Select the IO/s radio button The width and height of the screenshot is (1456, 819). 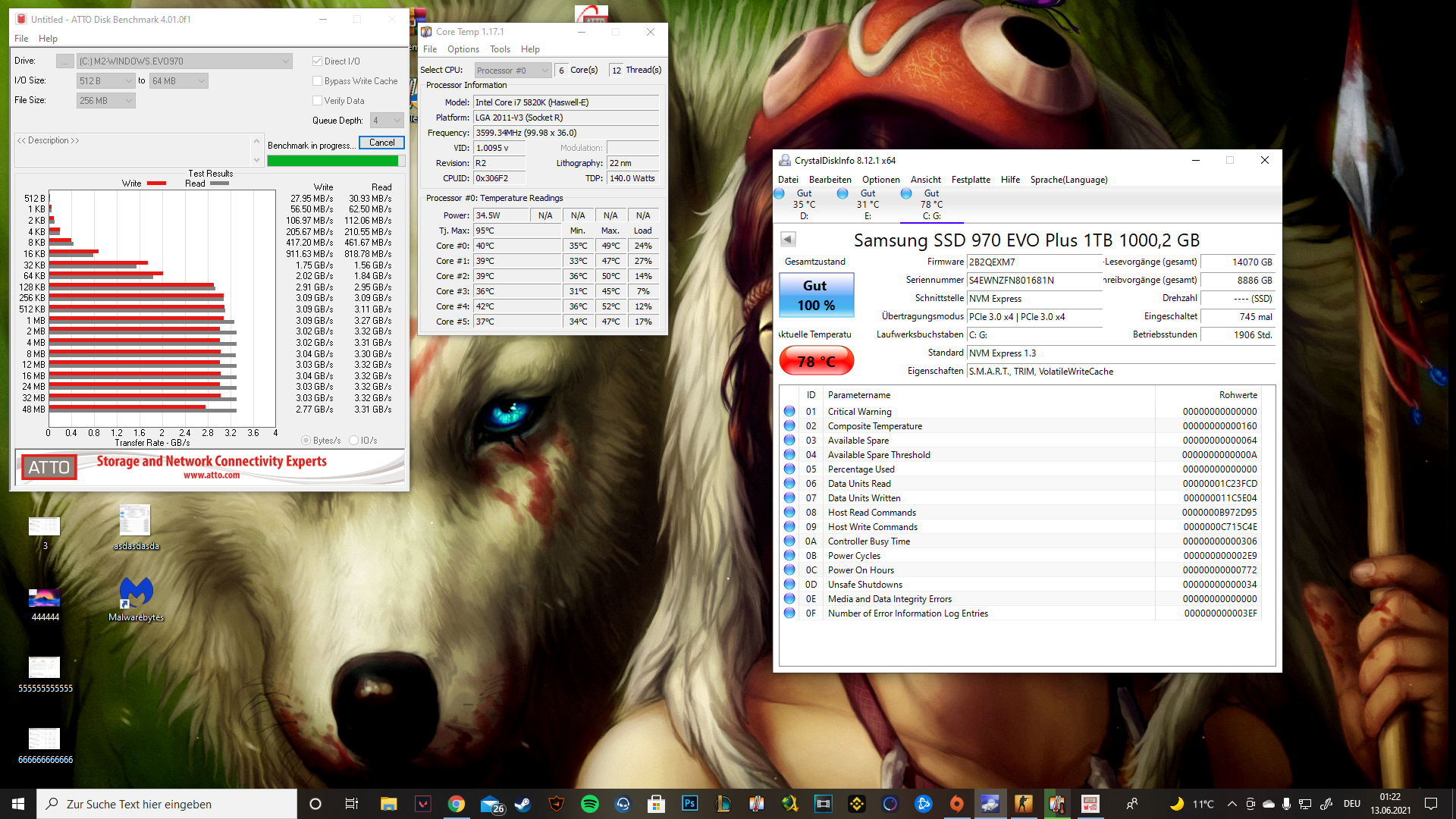click(x=353, y=441)
